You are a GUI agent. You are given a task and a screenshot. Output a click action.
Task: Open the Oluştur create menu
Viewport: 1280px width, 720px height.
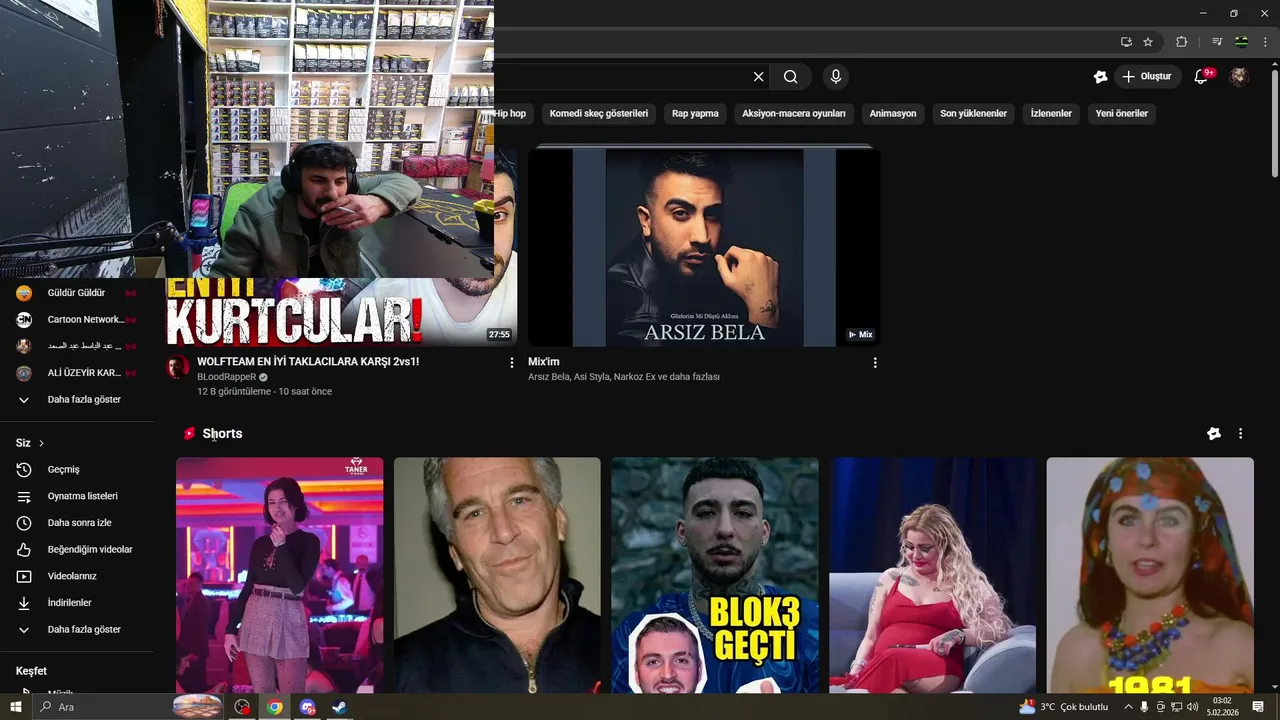[1148, 77]
